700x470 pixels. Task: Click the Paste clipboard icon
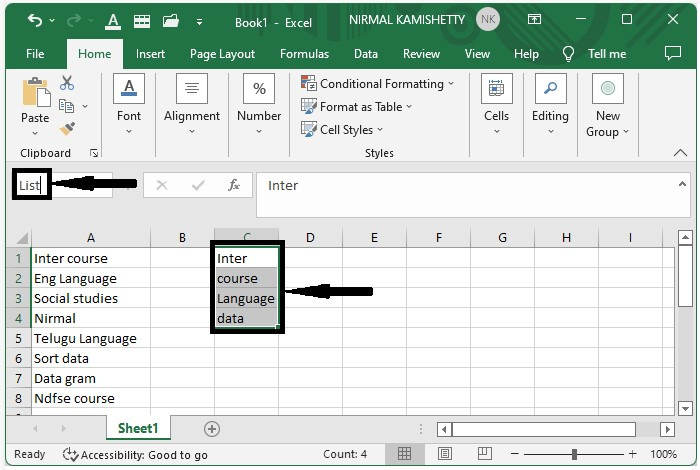click(35, 96)
